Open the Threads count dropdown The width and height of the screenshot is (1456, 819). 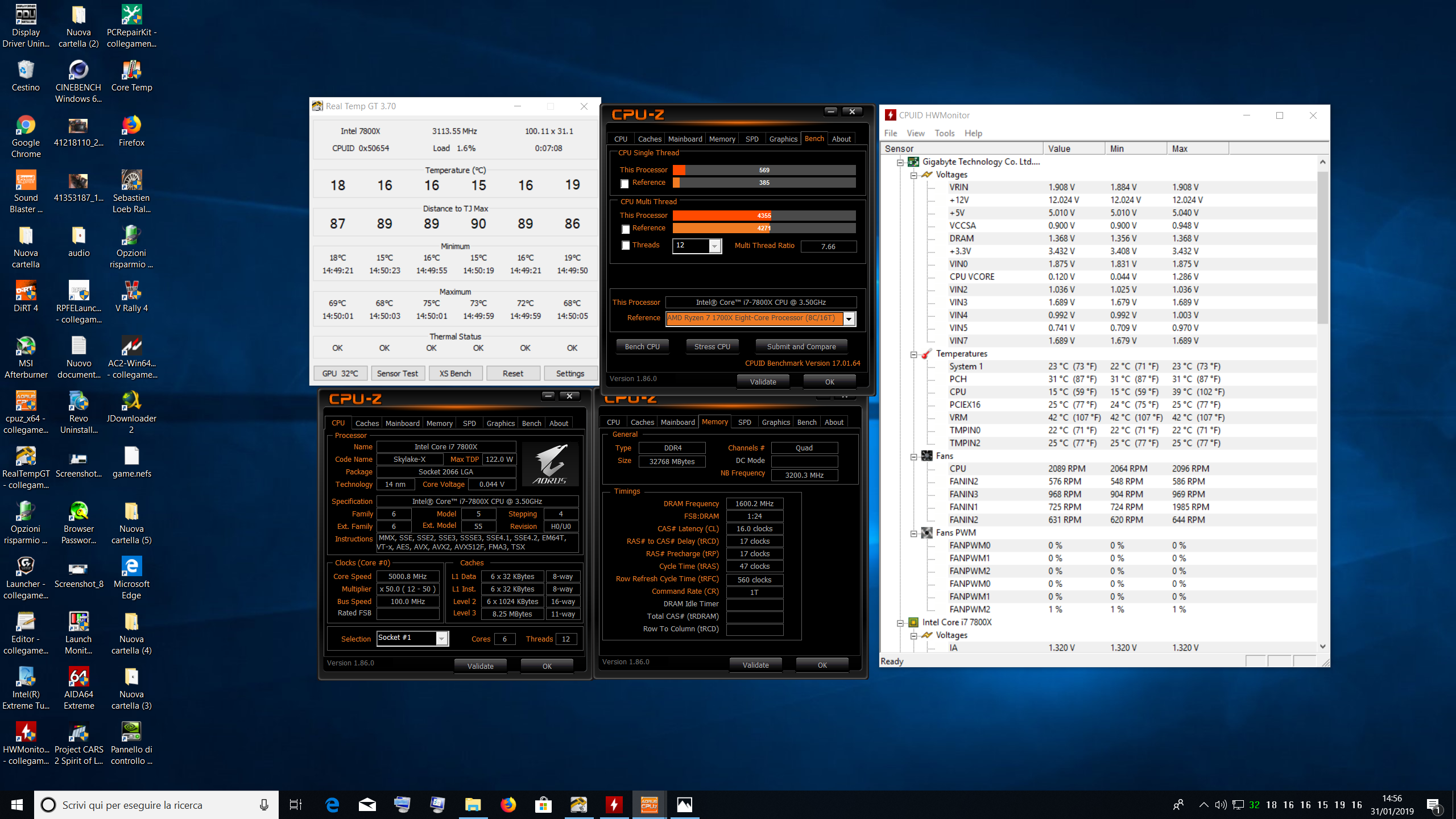[x=715, y=246]
